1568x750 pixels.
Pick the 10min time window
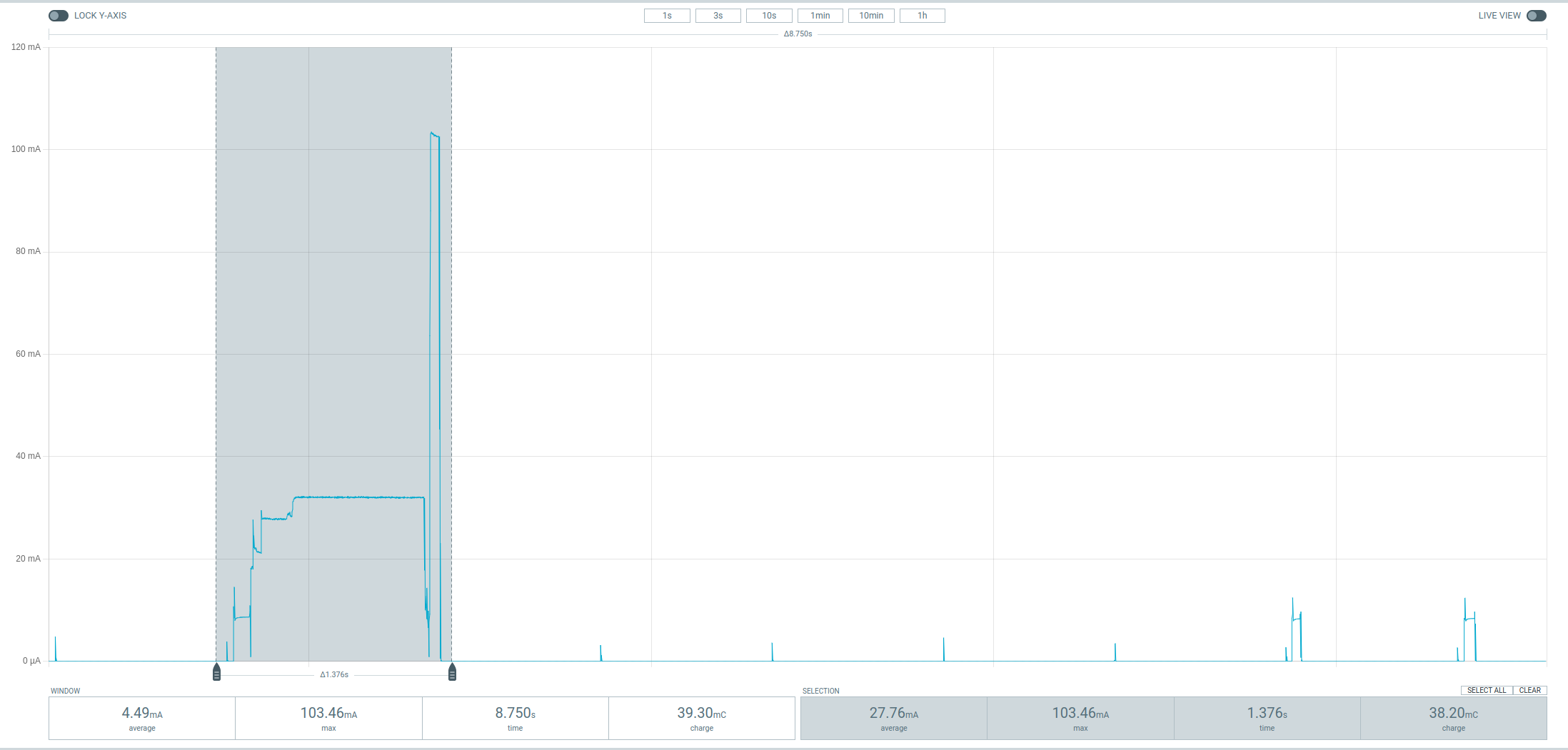871,16
